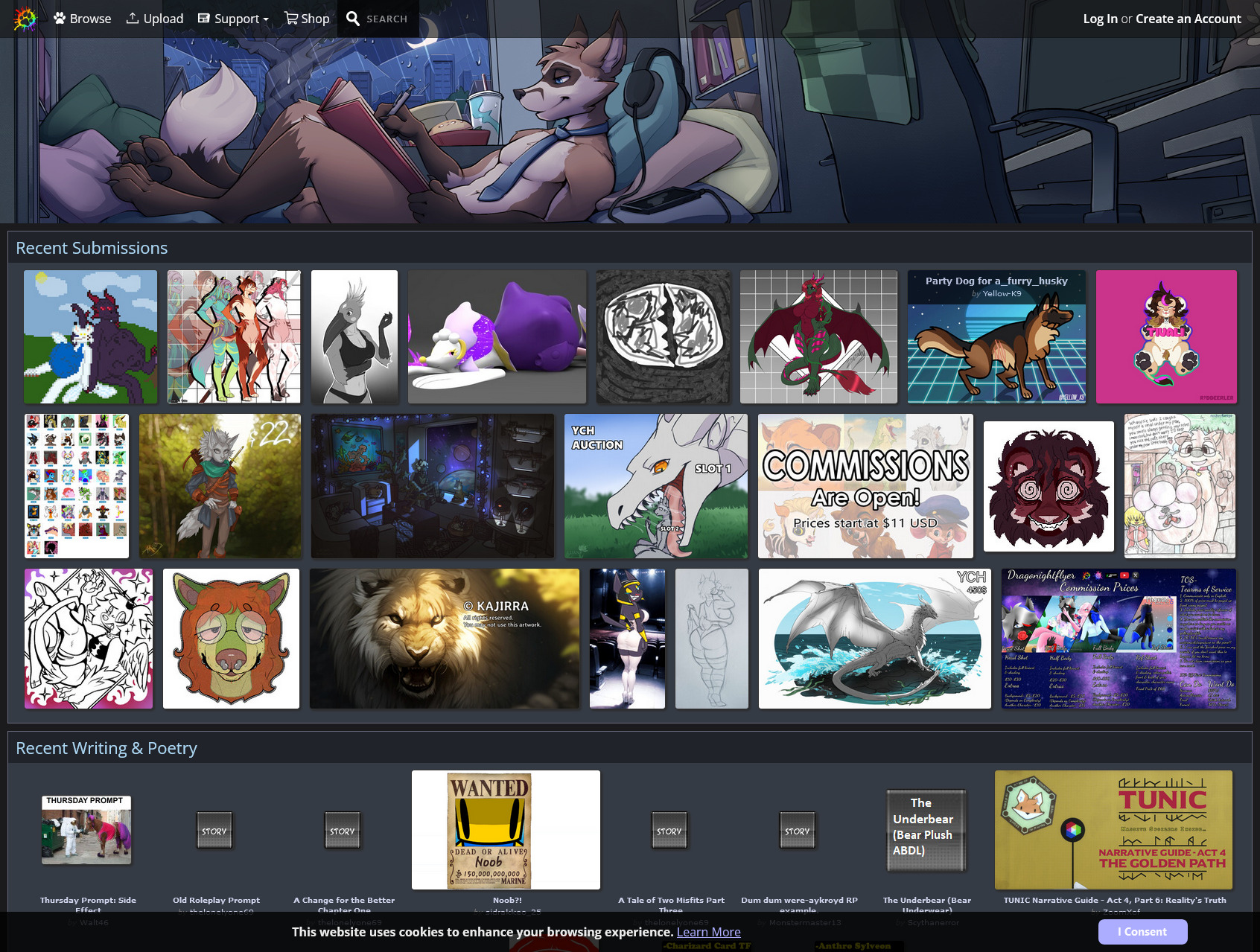Viewport: 1260px width, 952px height.
Task: Open the Thursday Prompt thumbnail image
Action: (86, 830)
